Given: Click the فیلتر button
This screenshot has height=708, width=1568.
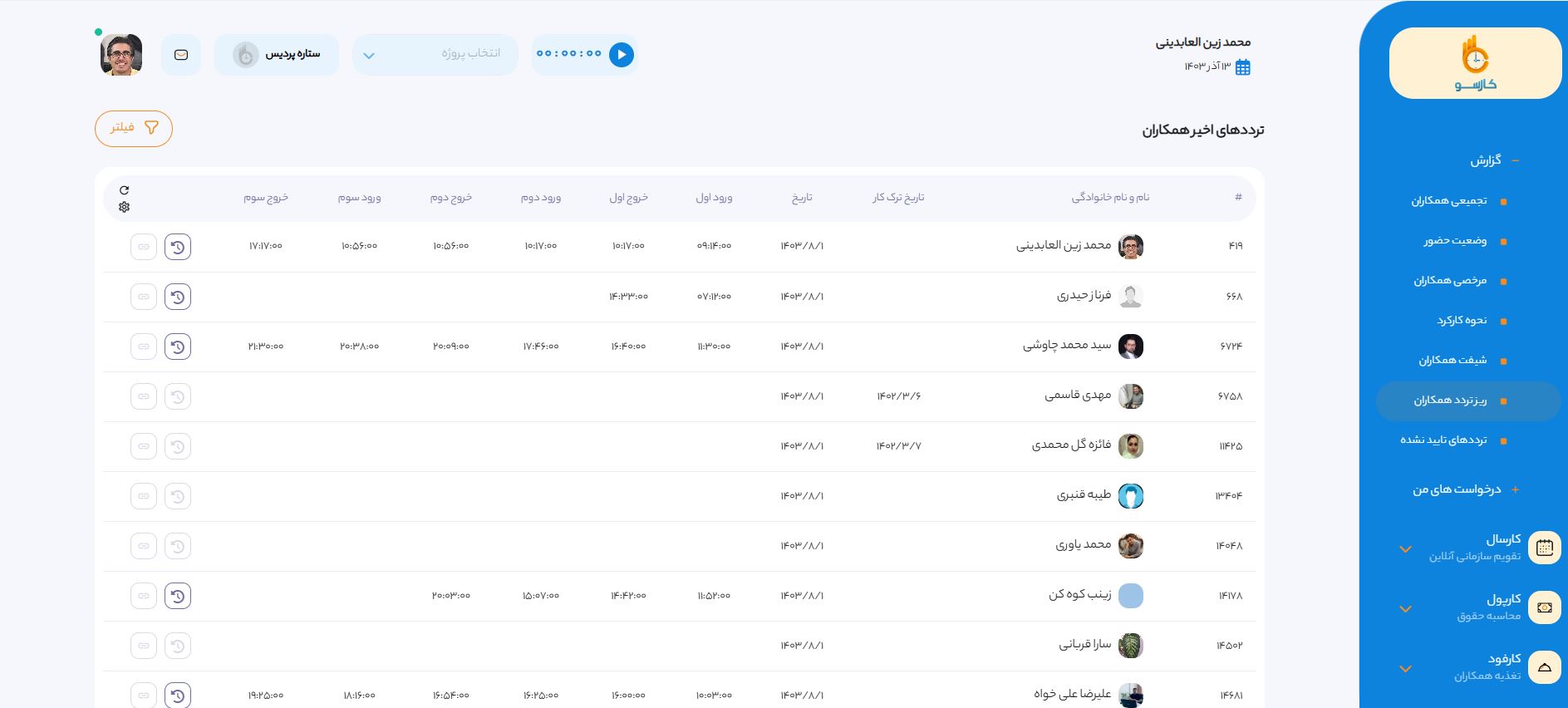Looking at the screenshot, I should (x=134, y=129).
